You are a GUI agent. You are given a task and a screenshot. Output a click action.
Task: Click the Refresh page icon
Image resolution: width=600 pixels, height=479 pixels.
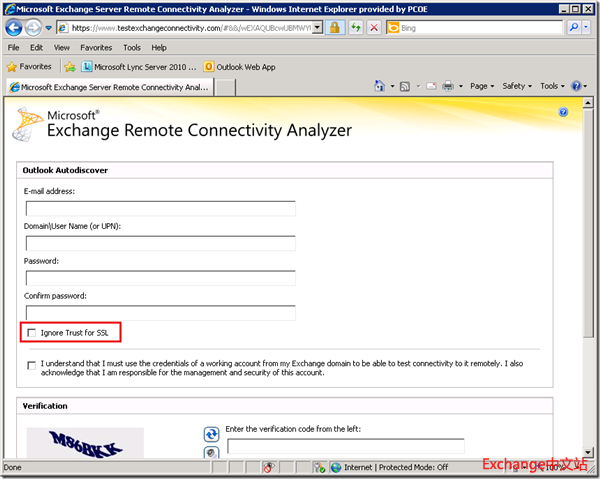coord(355,28)
